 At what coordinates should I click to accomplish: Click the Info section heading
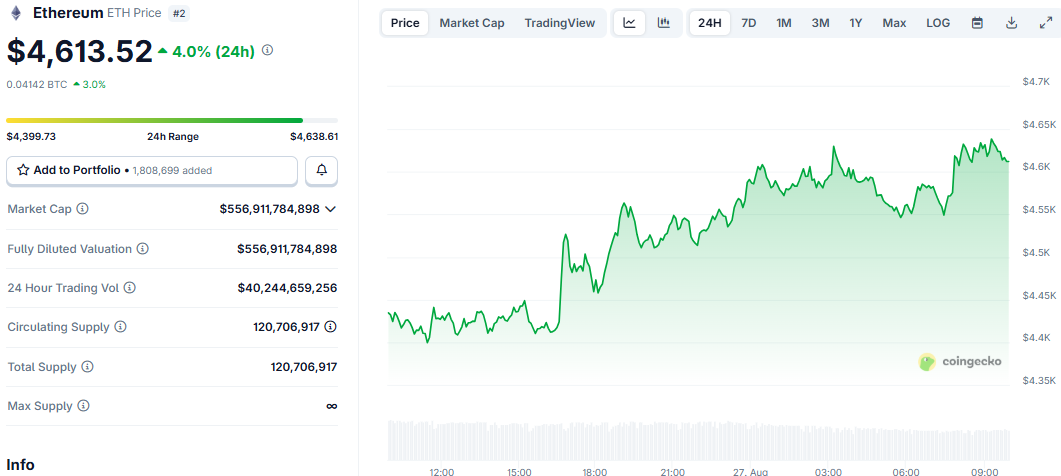tap(20, 464)
